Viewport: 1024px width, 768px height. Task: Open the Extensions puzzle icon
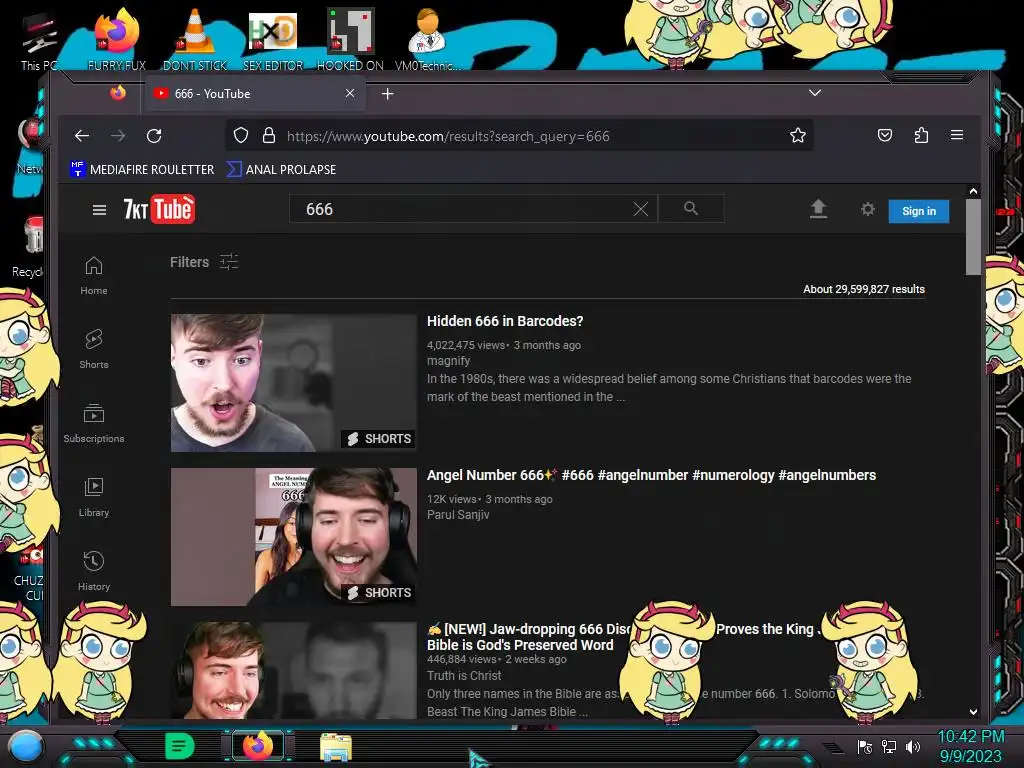tap(921, 135)
